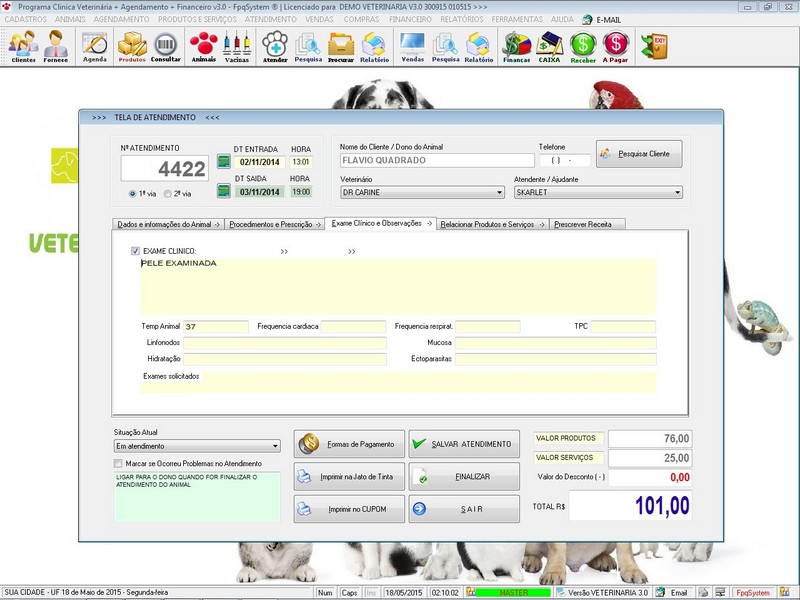Click the Hidratação input field

[285, 359]
